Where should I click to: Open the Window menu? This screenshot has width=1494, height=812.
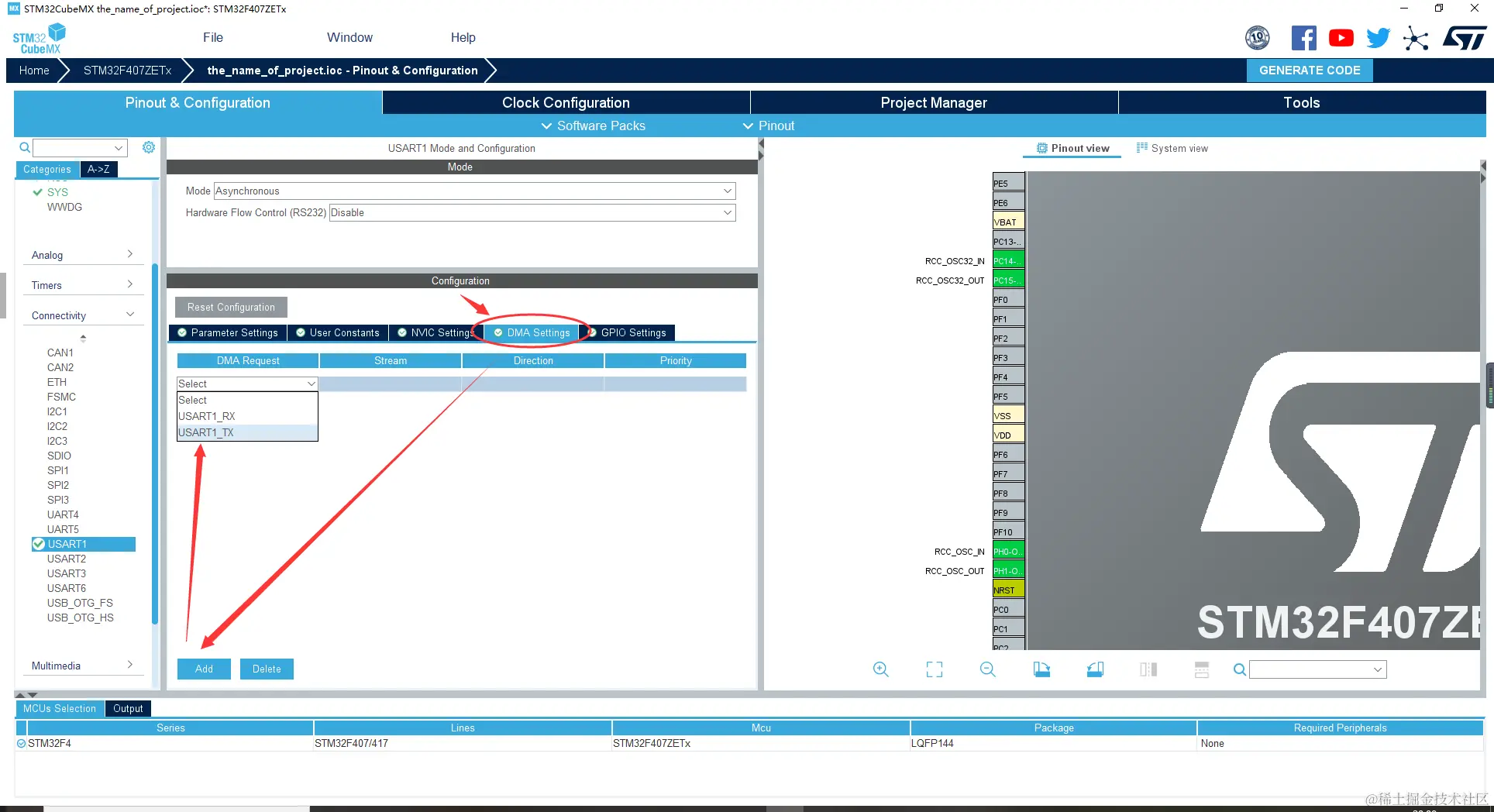pyautogui.click(x=349, y=37)
